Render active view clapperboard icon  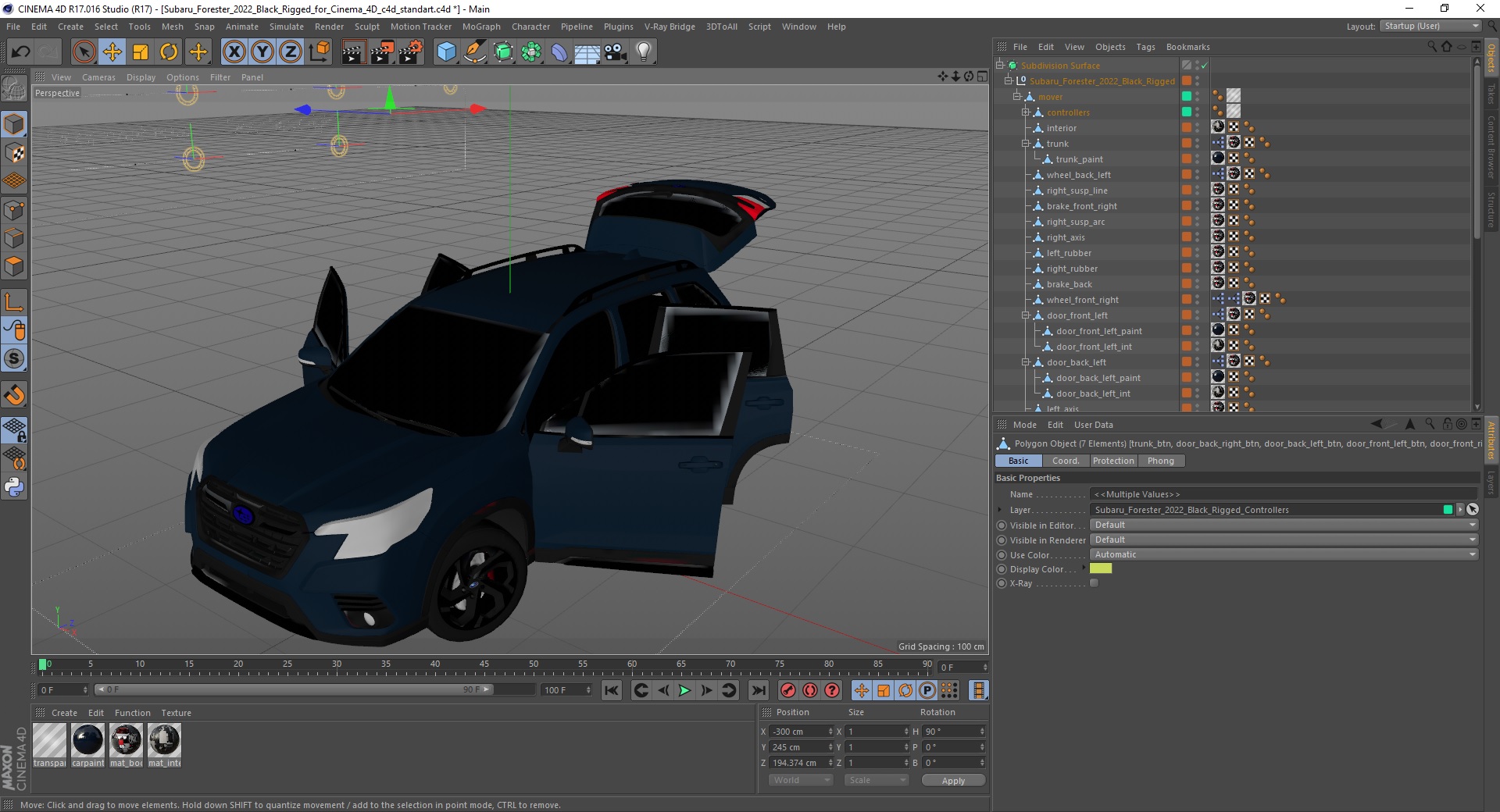(353, 52)
